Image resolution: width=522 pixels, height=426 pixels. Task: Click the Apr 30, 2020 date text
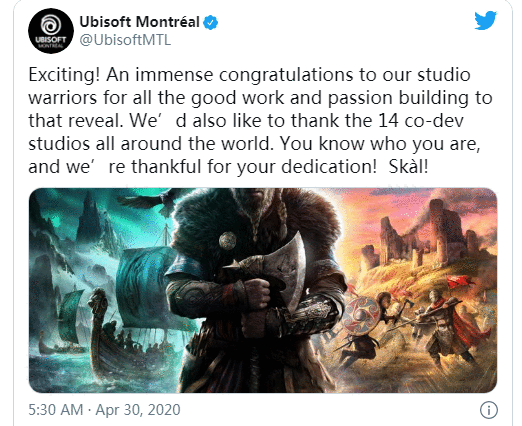[x=138, y=410]
